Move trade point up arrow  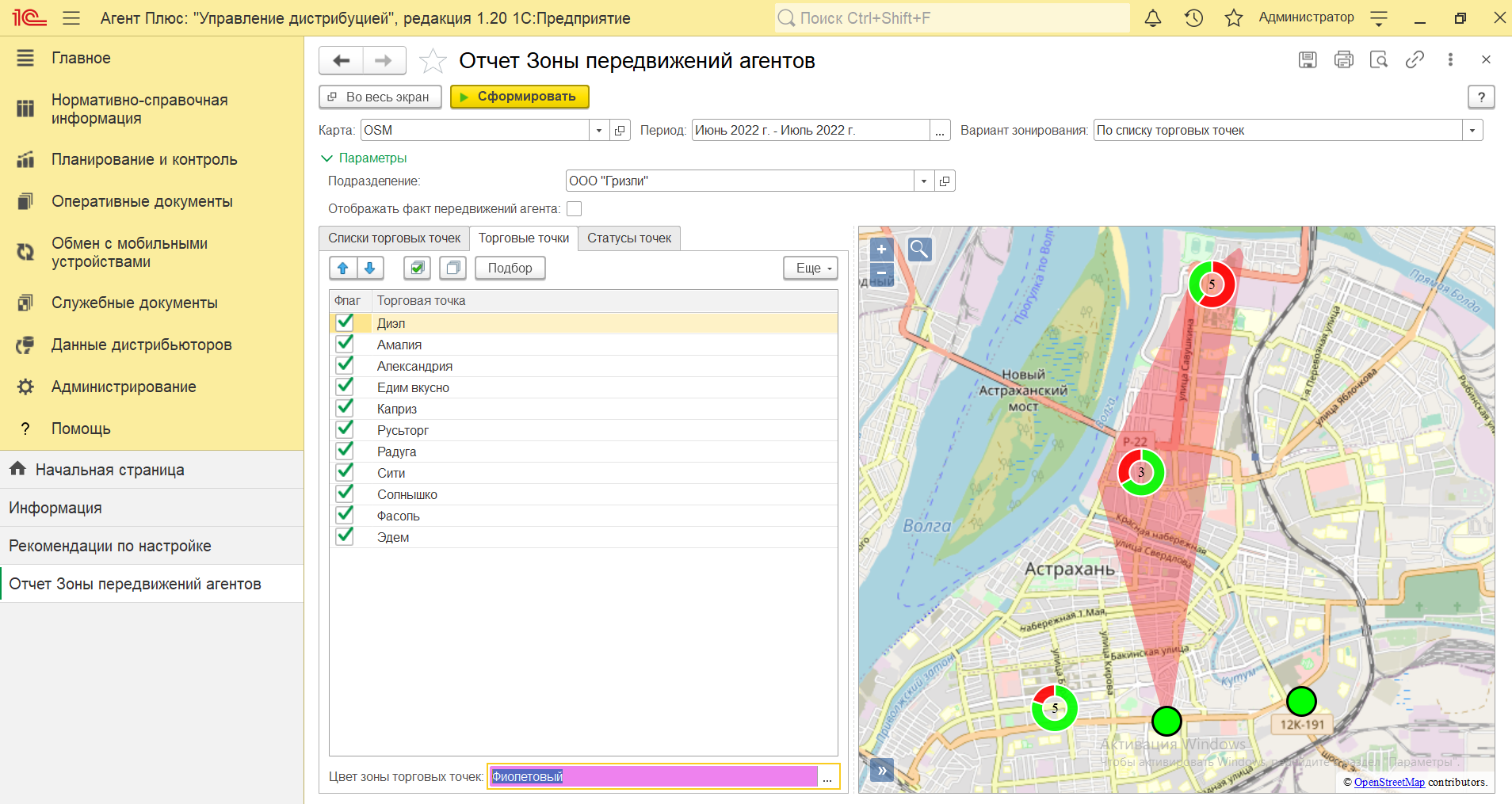343,268
